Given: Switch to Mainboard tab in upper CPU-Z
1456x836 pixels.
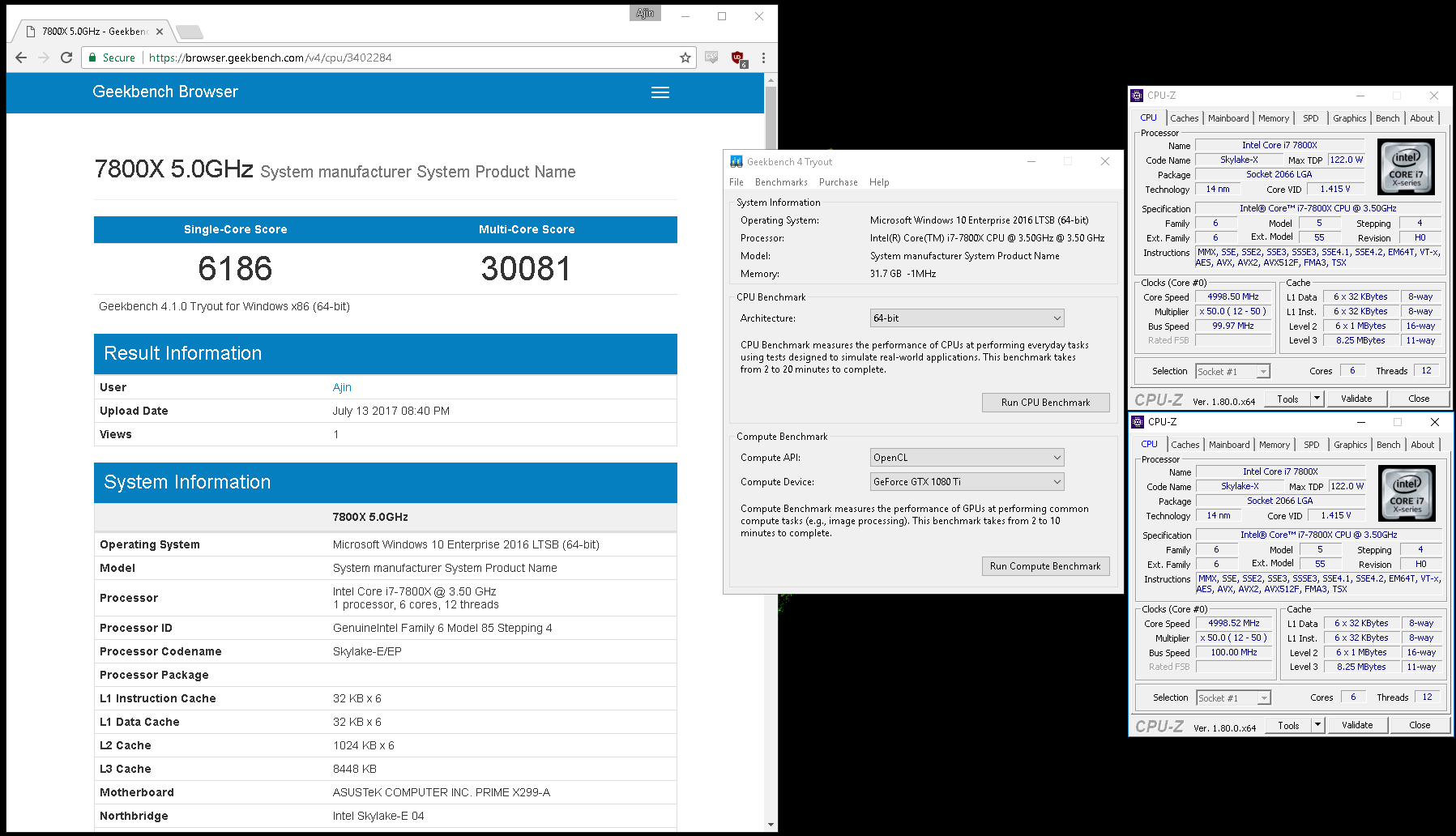Looking at the screenshot, I should [1228, 118].
